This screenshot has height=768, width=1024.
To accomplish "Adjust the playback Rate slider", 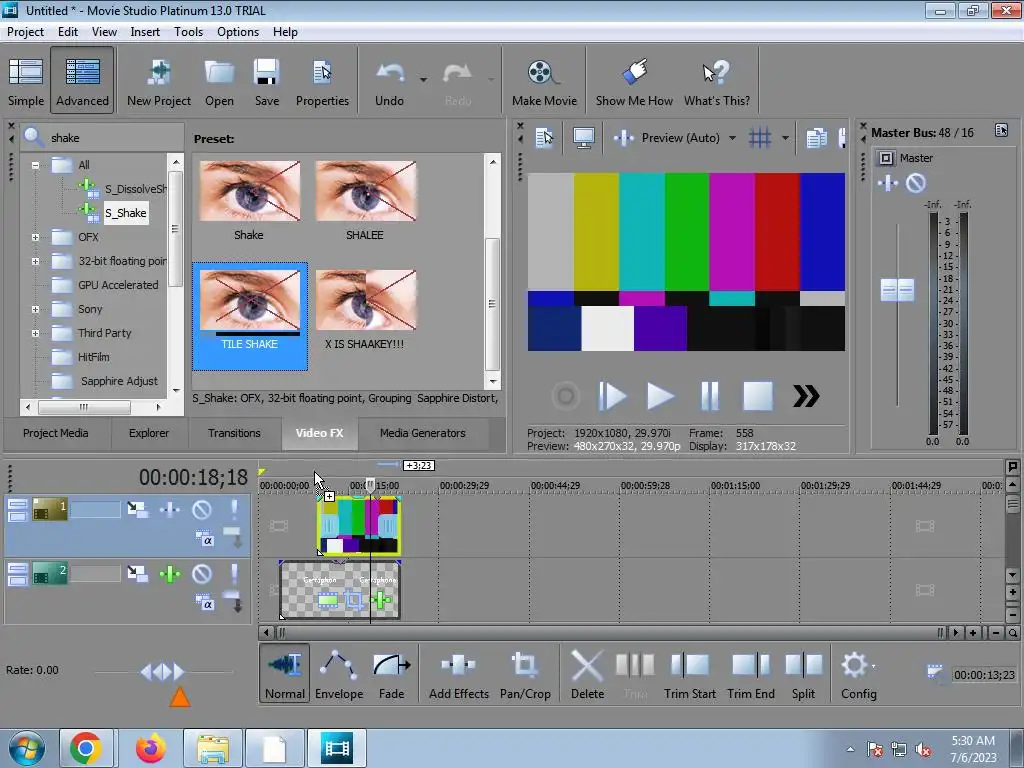I will (x=163, y=671).
